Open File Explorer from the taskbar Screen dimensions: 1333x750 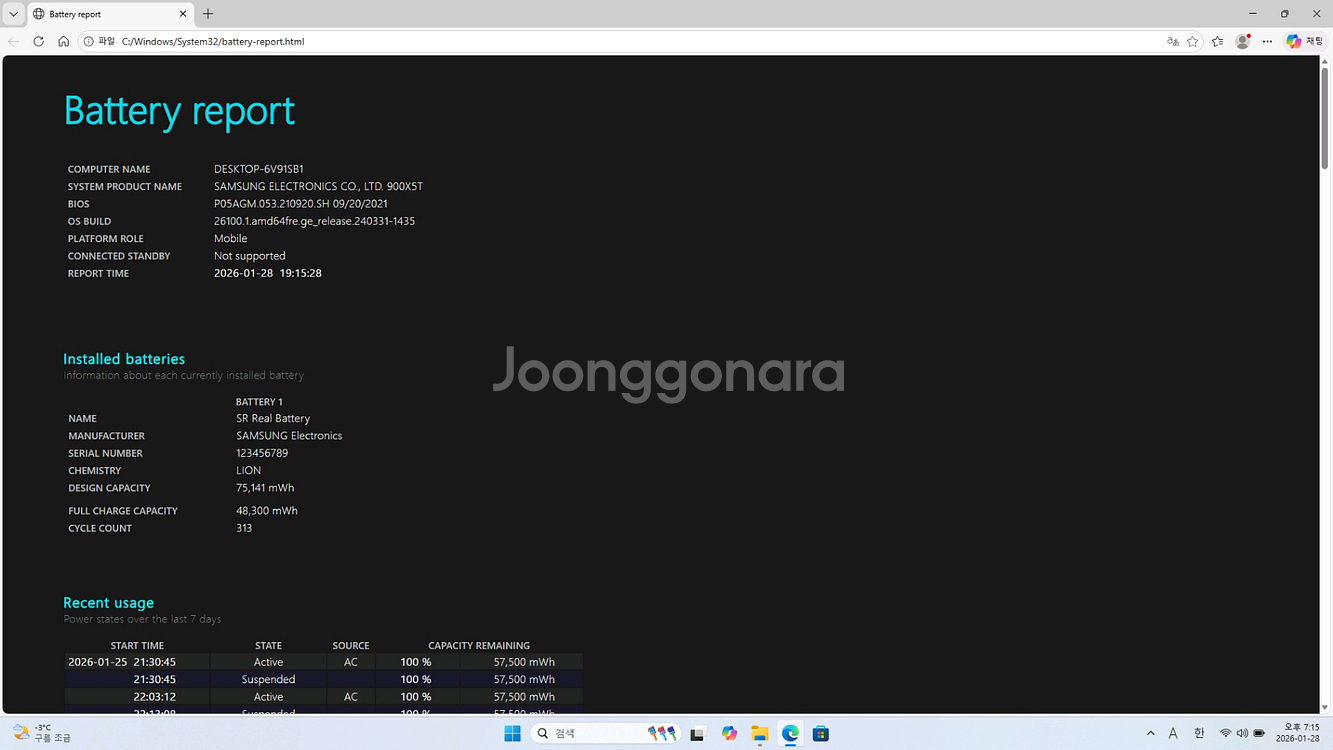759,733
